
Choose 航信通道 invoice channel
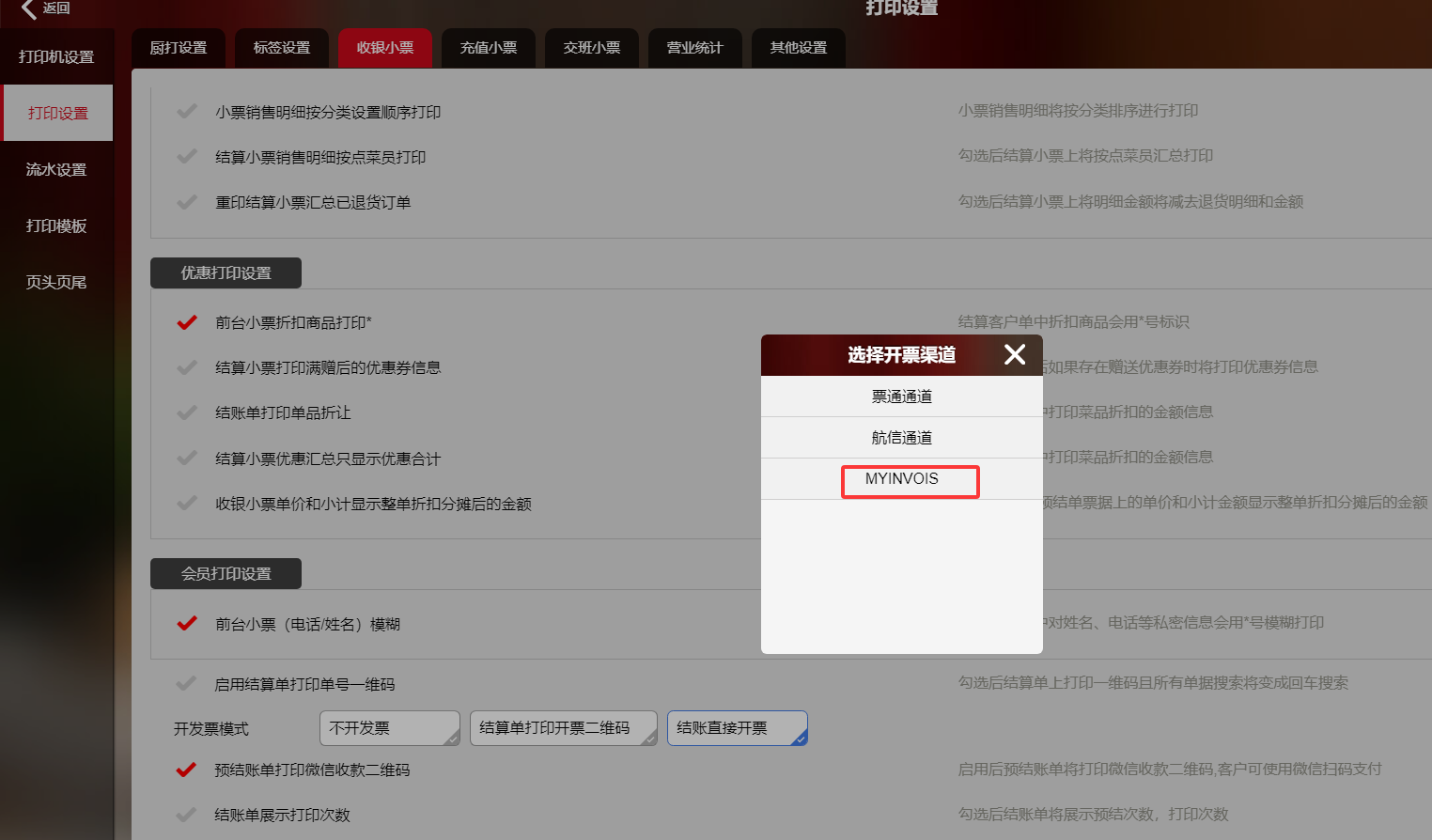[x=902, y=438]
